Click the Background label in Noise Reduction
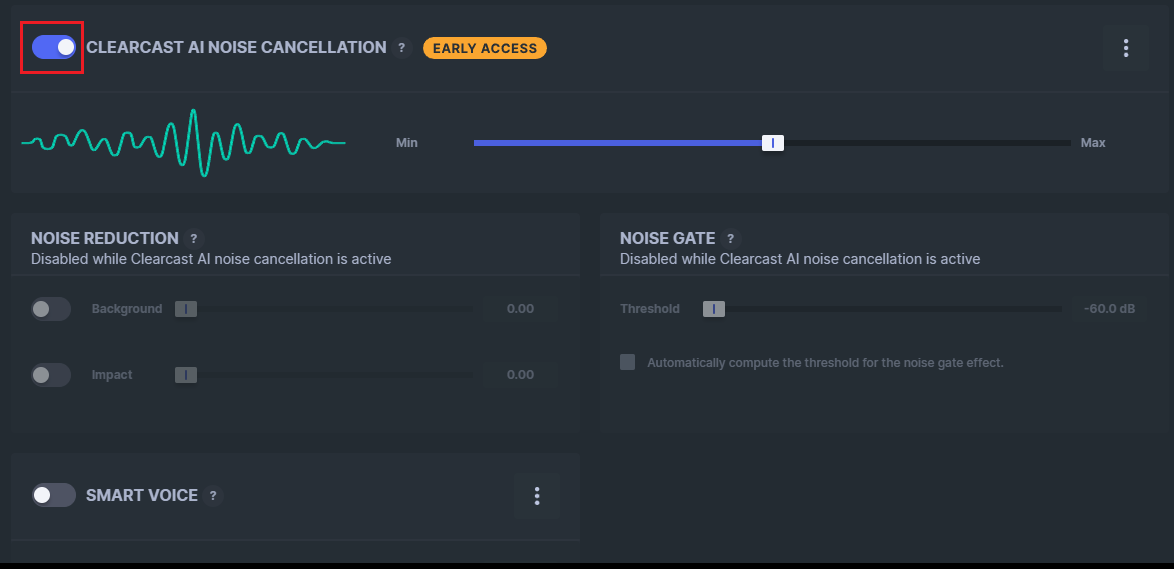 coord(127,308)
